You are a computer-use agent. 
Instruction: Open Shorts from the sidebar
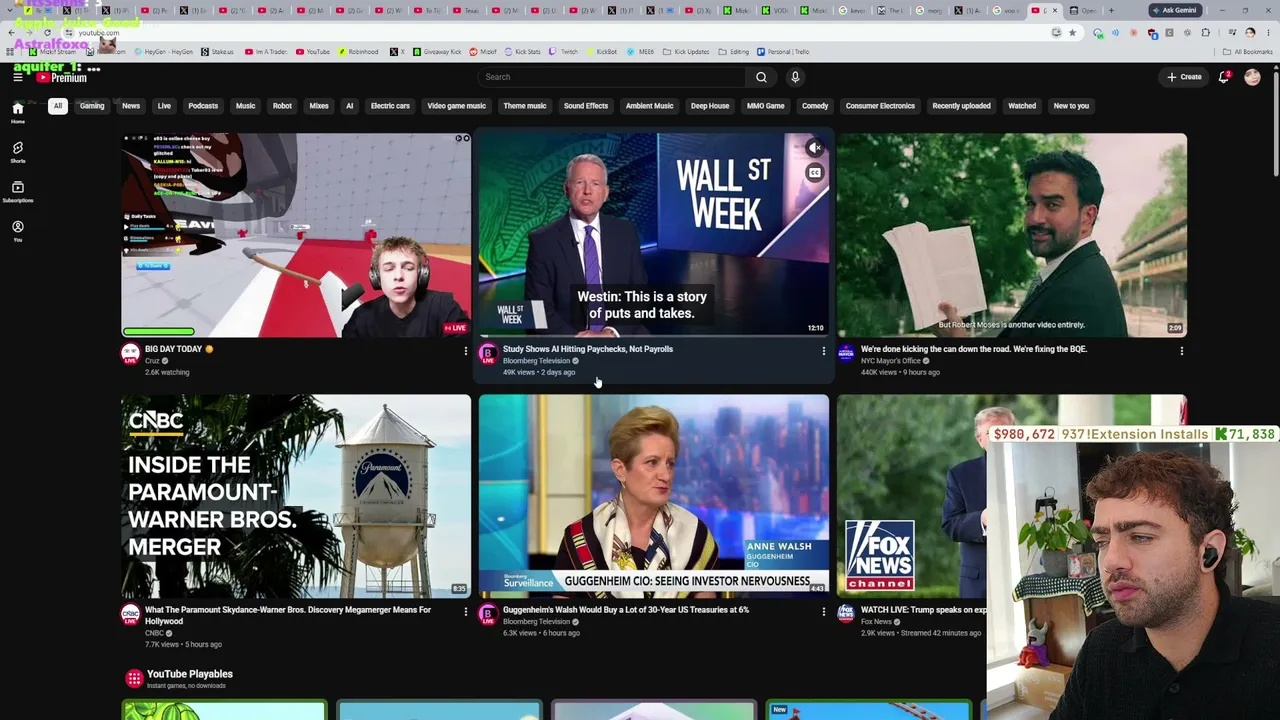click(17, 152)
